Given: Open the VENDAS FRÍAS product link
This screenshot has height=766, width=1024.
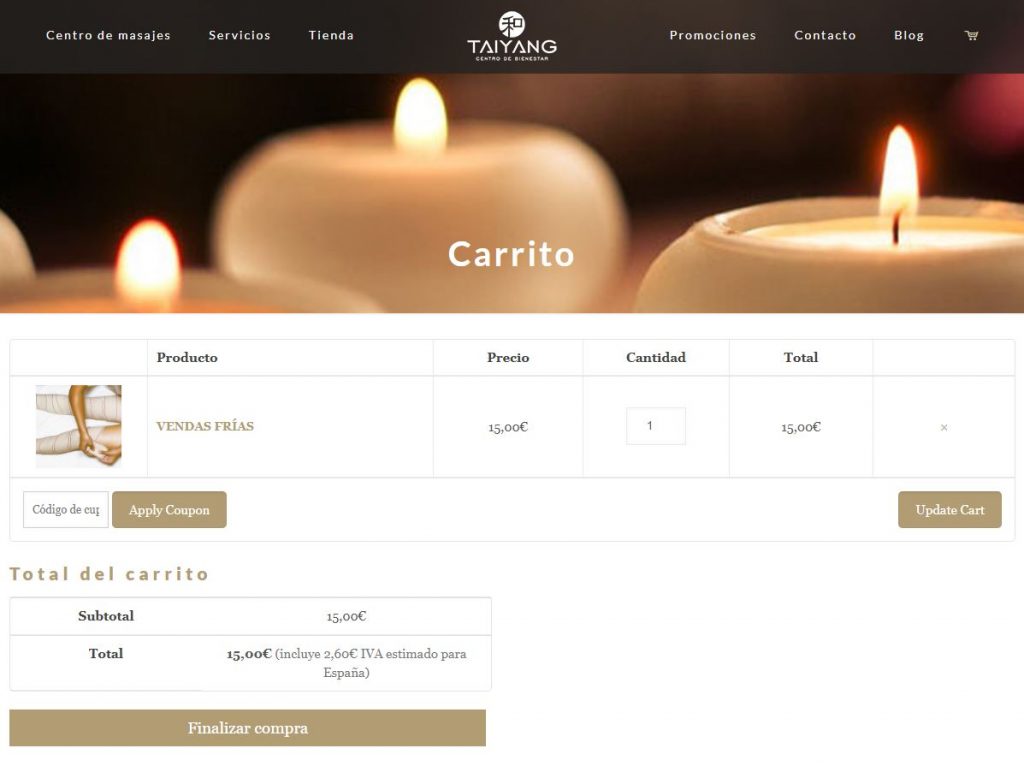Looking at the screenshot, I should coord(203,426).
